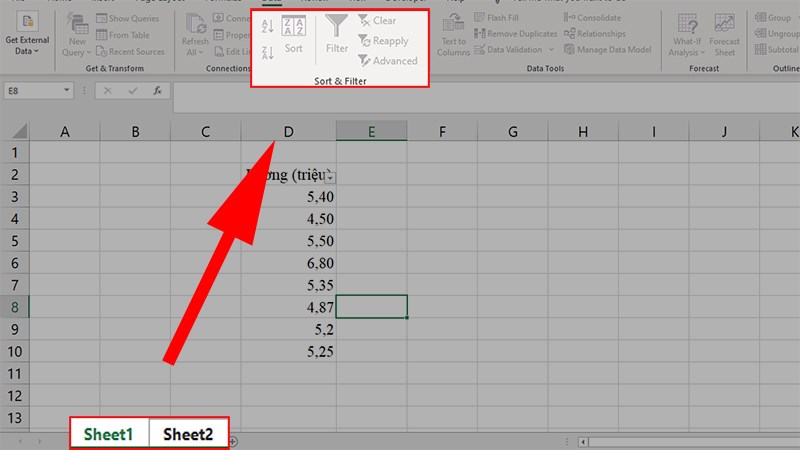
Task: Select column H header
Action: [x=583, y=132]
